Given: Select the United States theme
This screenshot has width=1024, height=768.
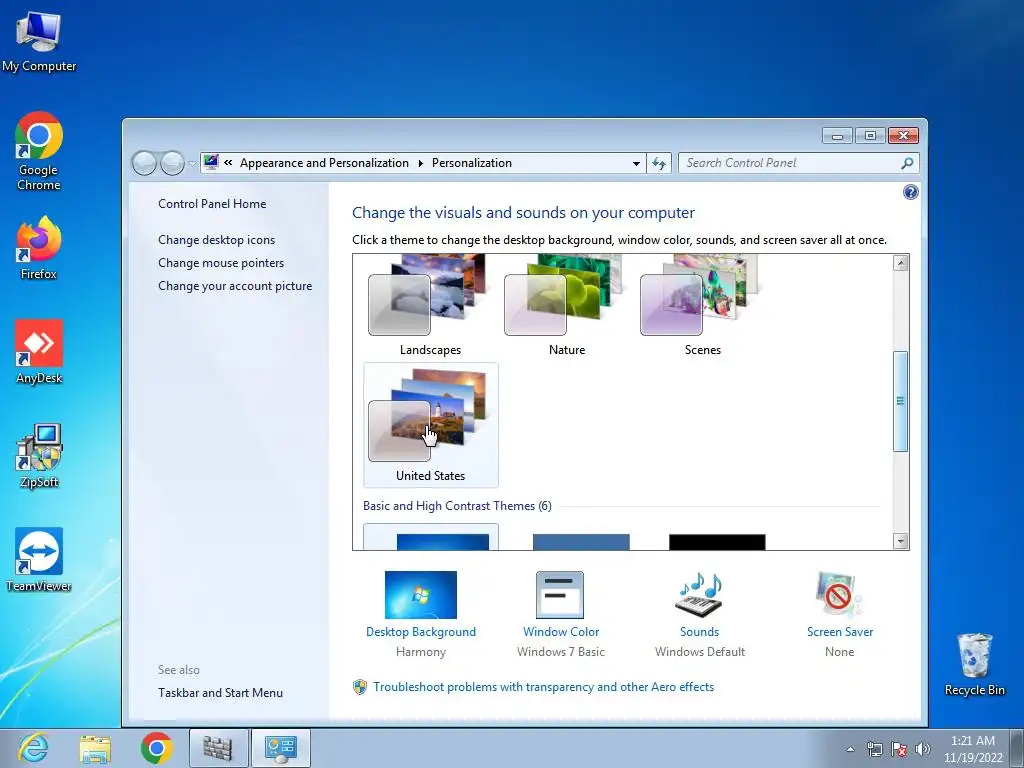Looking at the screenshot, I should tap(430, 425).
